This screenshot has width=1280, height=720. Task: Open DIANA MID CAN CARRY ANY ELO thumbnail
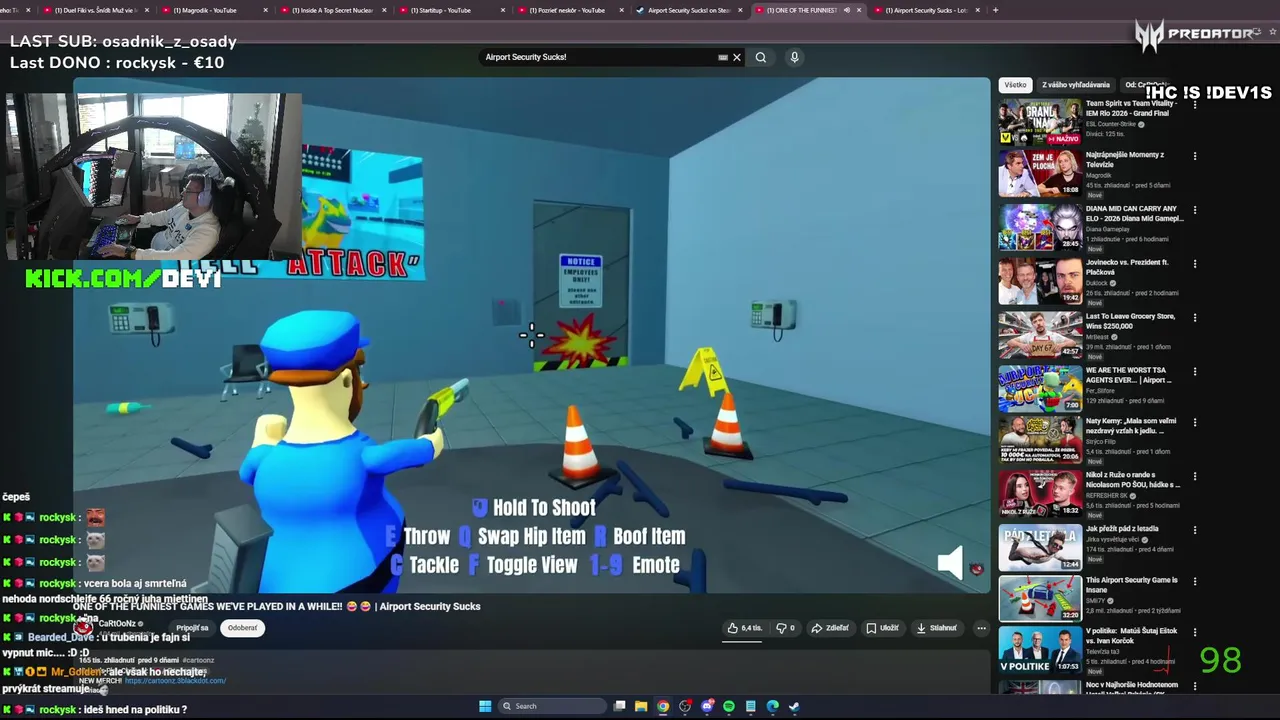click(x=1040, y=227)
